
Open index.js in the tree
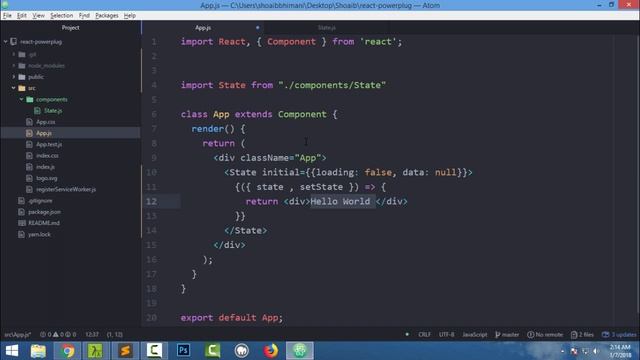[45, 167]
